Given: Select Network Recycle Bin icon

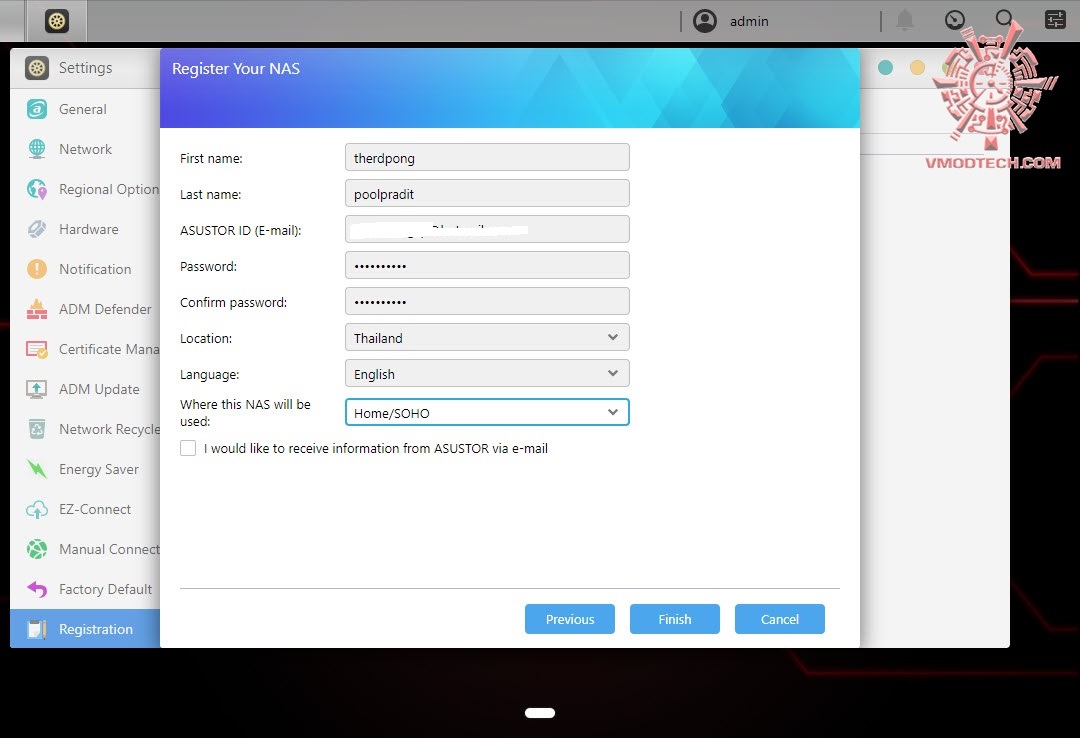Looking at the screenshot, I should [x=37, y=429].
